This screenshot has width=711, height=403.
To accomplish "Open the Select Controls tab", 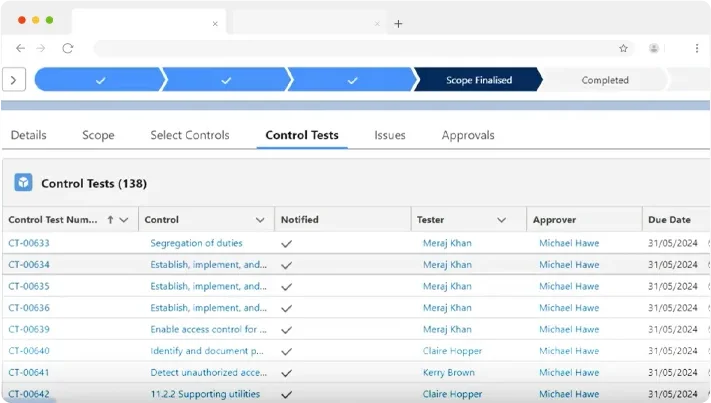I will click(190, 135).
